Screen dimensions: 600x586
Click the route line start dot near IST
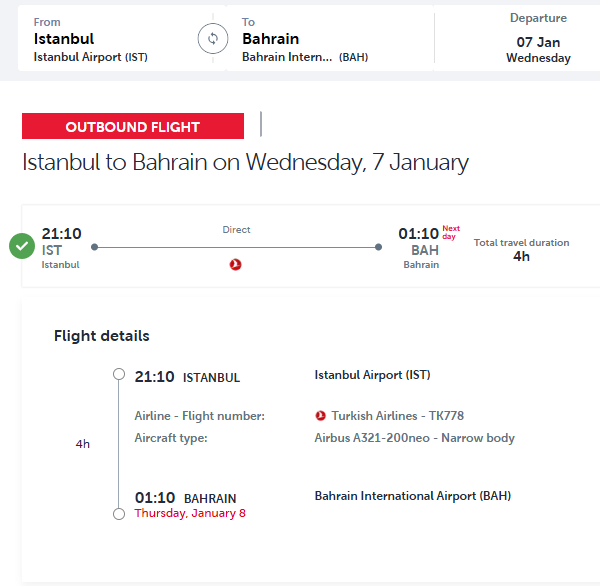(94, 246)
